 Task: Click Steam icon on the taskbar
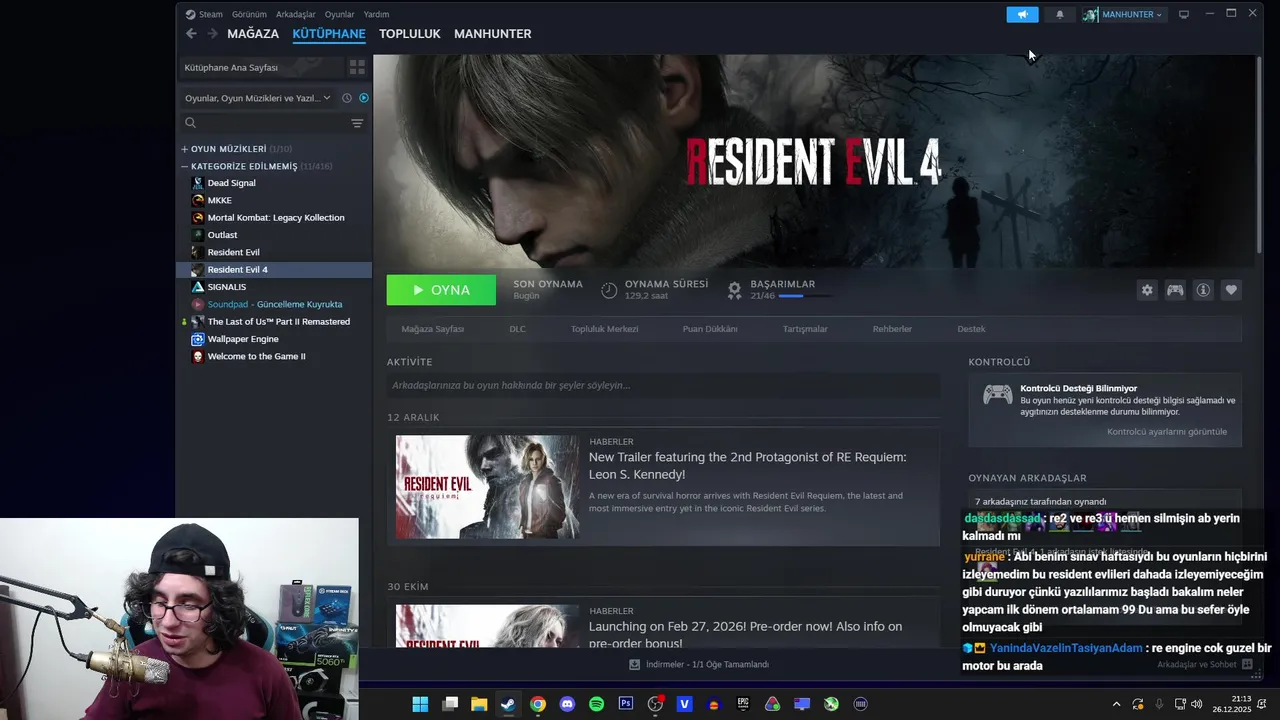point(508,704)
